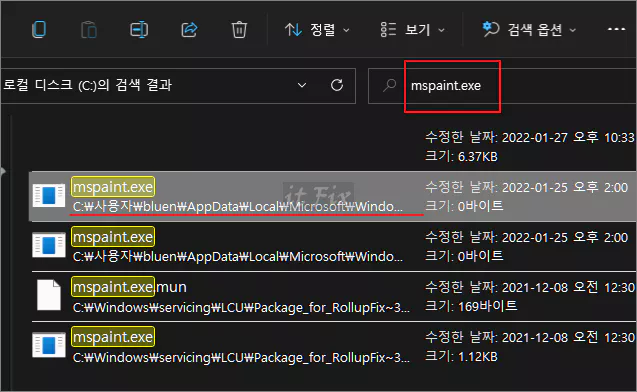Click the app icon of the unselected 0바이트 mspaint.exe row
The height and width of the screenshot is (392, 637).
coord(49,245)
